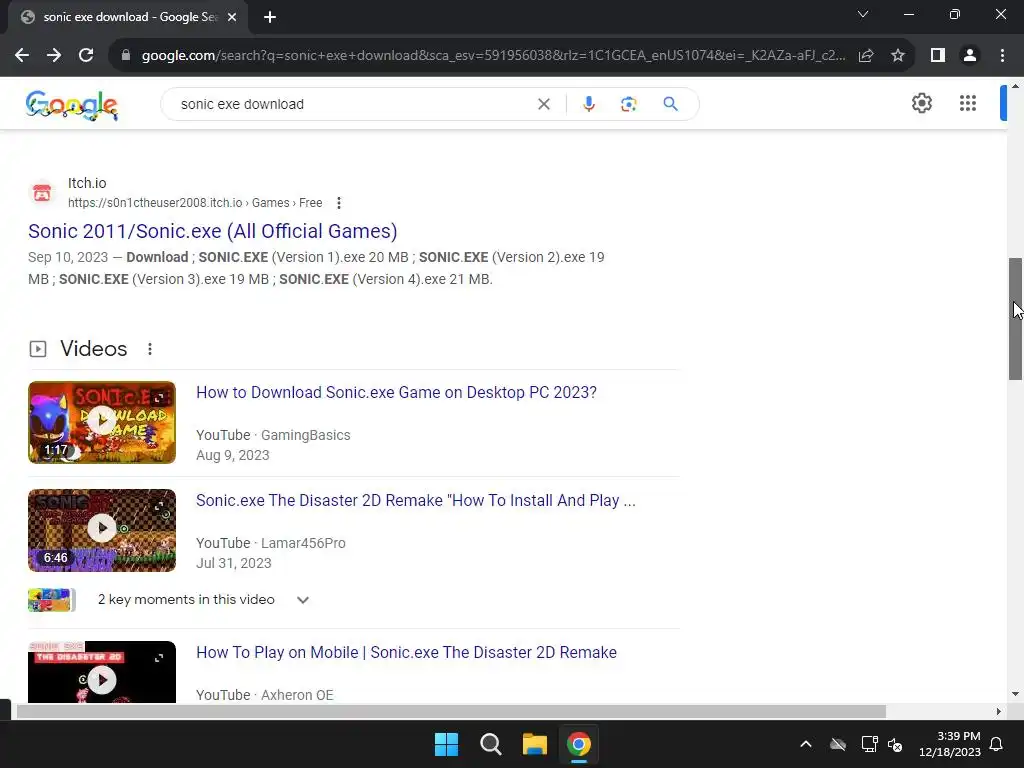Image resolution: width=1024 pixels, height=768 pixels.
Task: Open Itch.io result favicon
Action: coord(42,193)
